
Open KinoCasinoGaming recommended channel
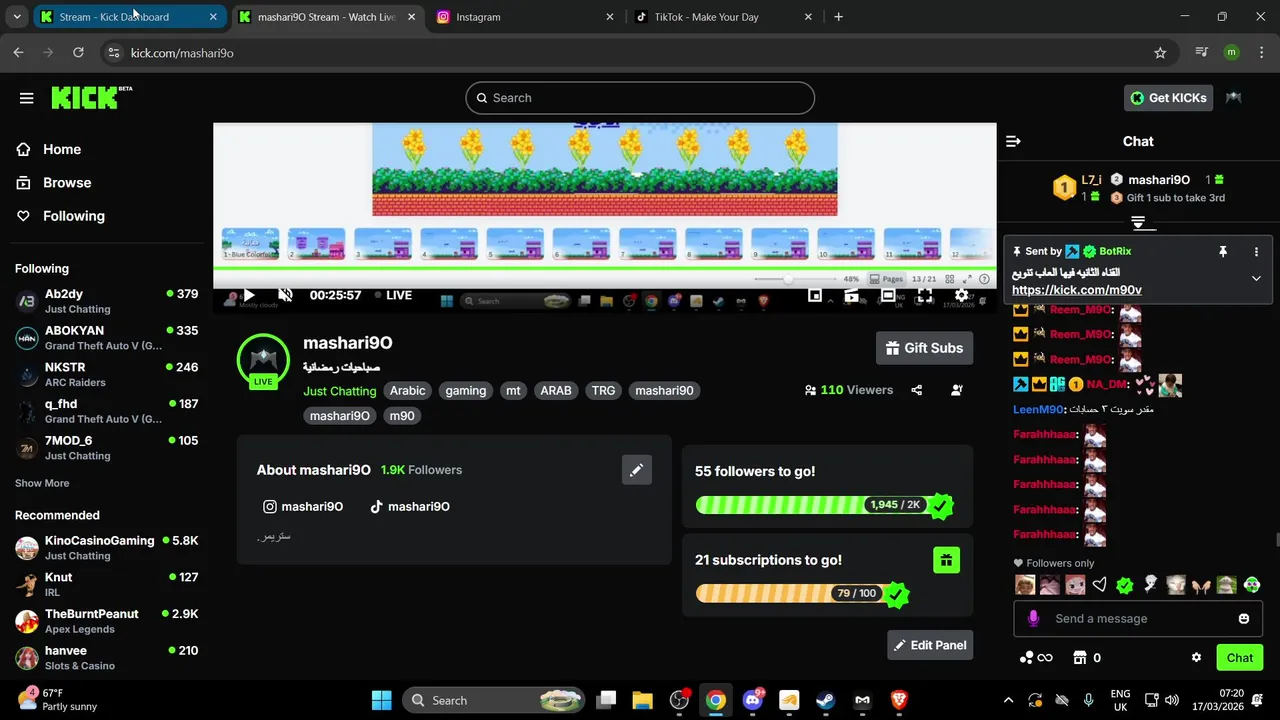point(107,547)
